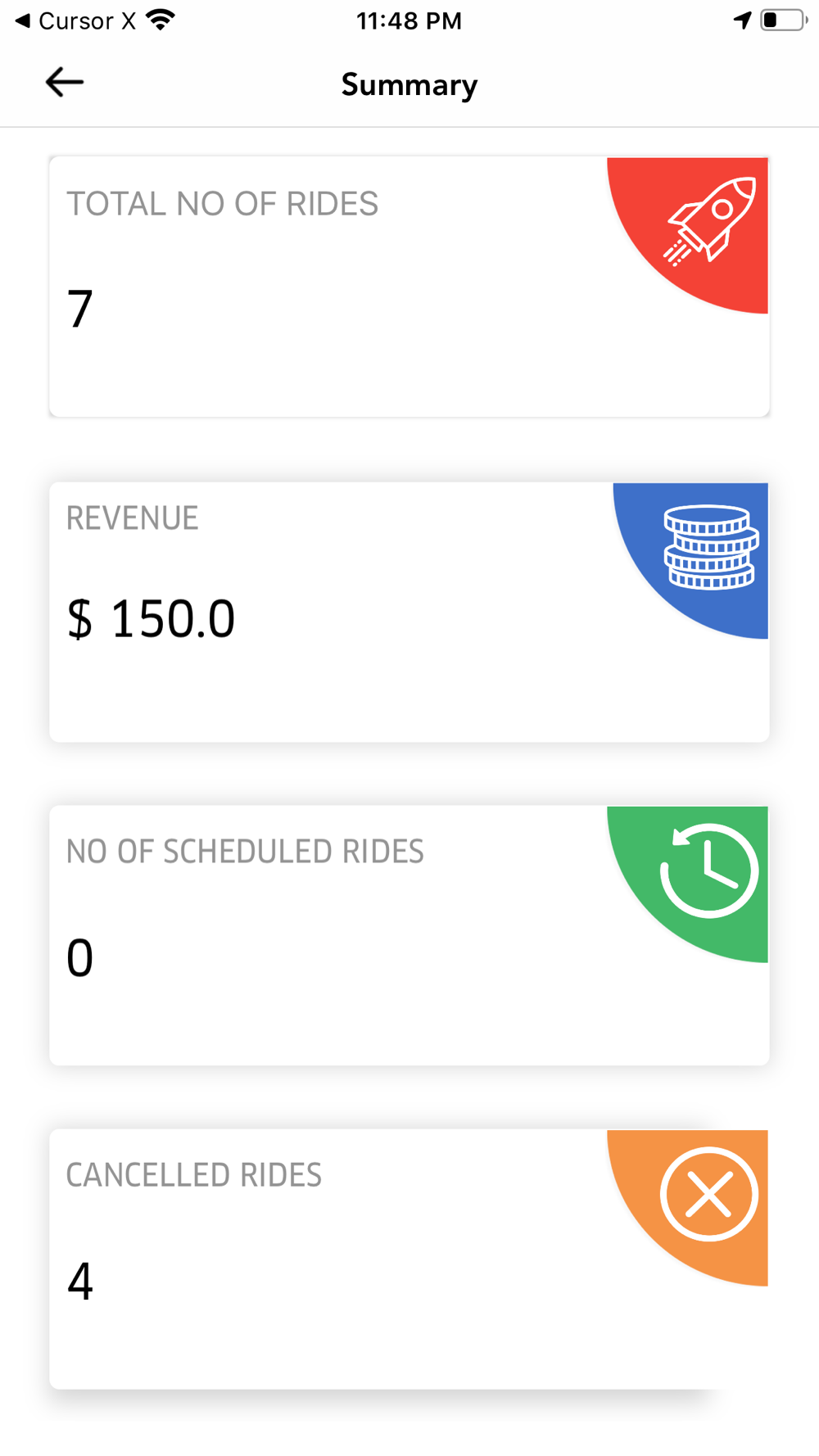Tap the $ 150.0 revenue amount
Screen dimensions: 819x1456
point(151,618)
